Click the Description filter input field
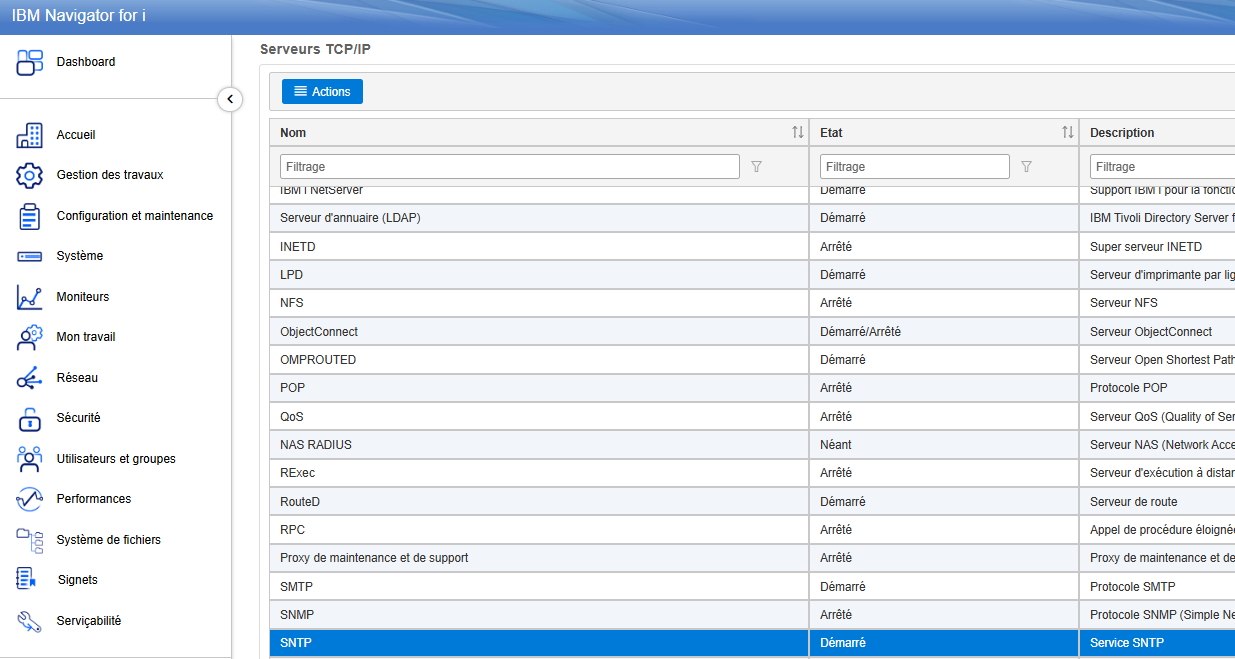The image size is (1235, 659). 1162,167
